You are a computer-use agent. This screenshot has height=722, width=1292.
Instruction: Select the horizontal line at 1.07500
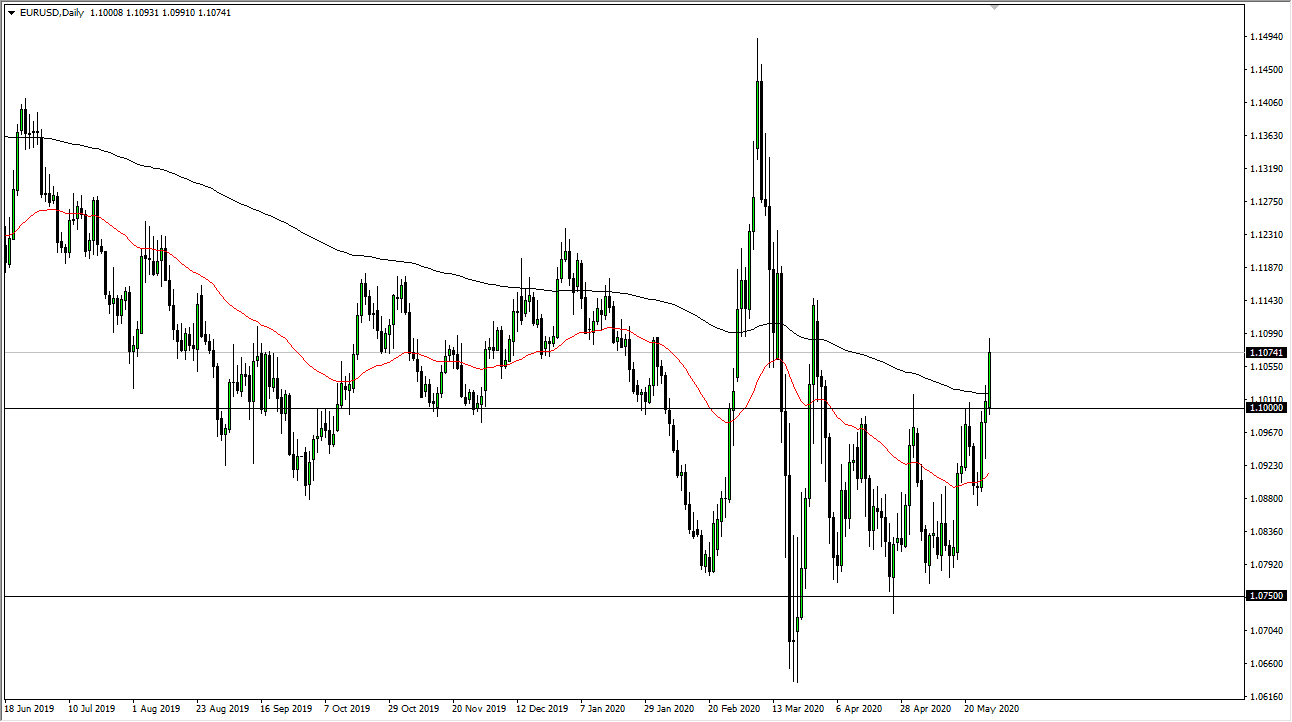click(400, 597)
